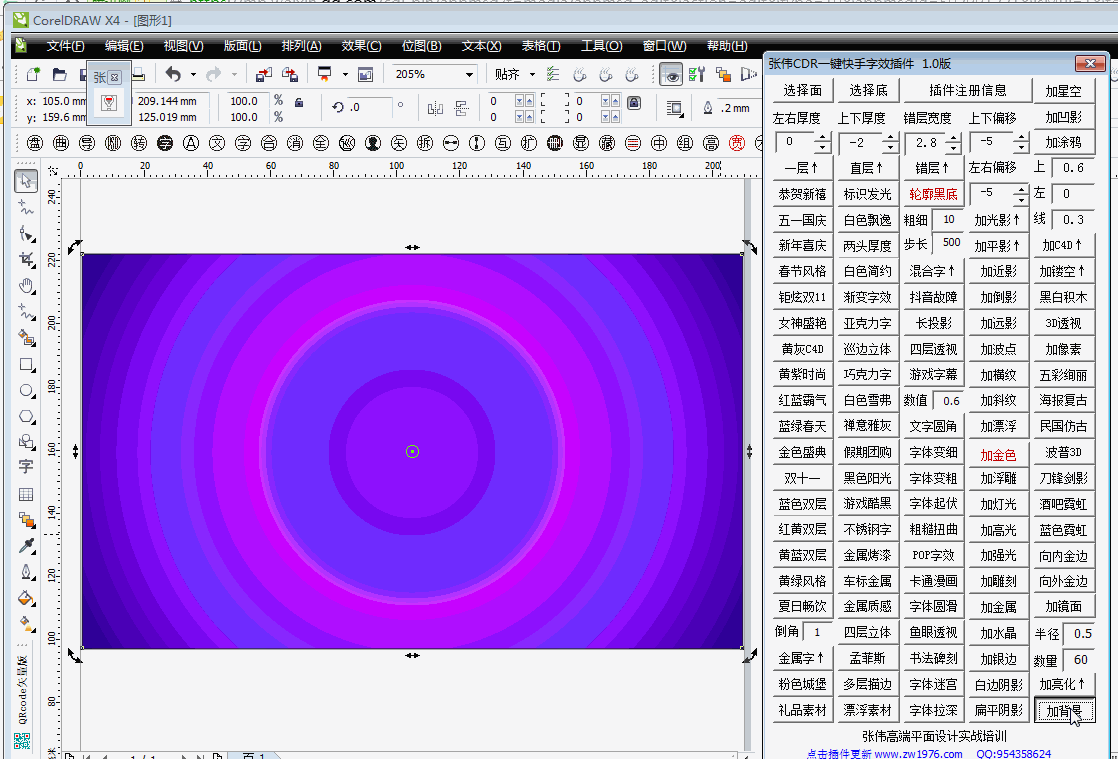Screen dimensions: 1118x759
Task: Click the 插件注册信息 button
Action: (x=968, y=91)
